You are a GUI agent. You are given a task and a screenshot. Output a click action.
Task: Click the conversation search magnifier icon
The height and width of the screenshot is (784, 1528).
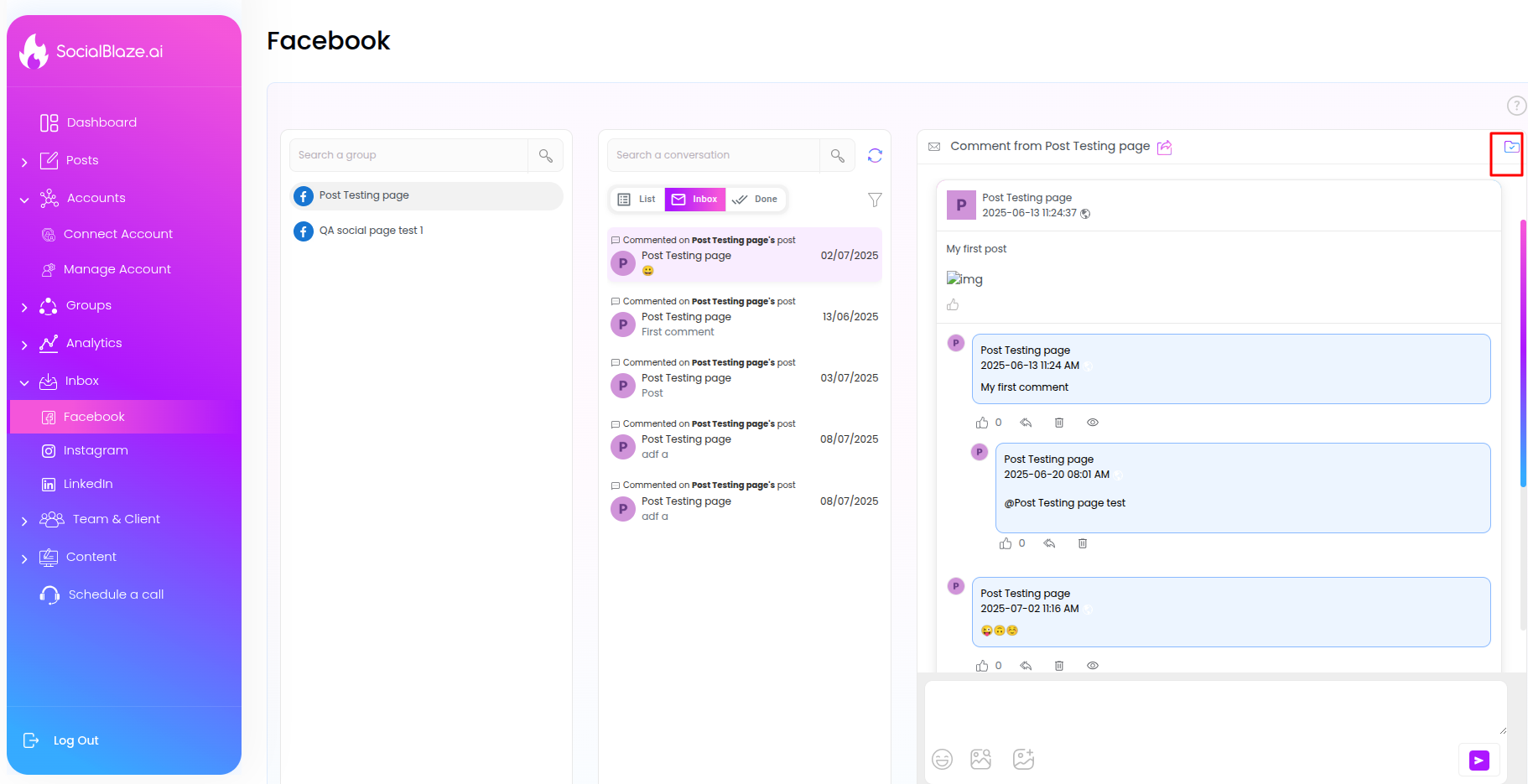(838, 155)
